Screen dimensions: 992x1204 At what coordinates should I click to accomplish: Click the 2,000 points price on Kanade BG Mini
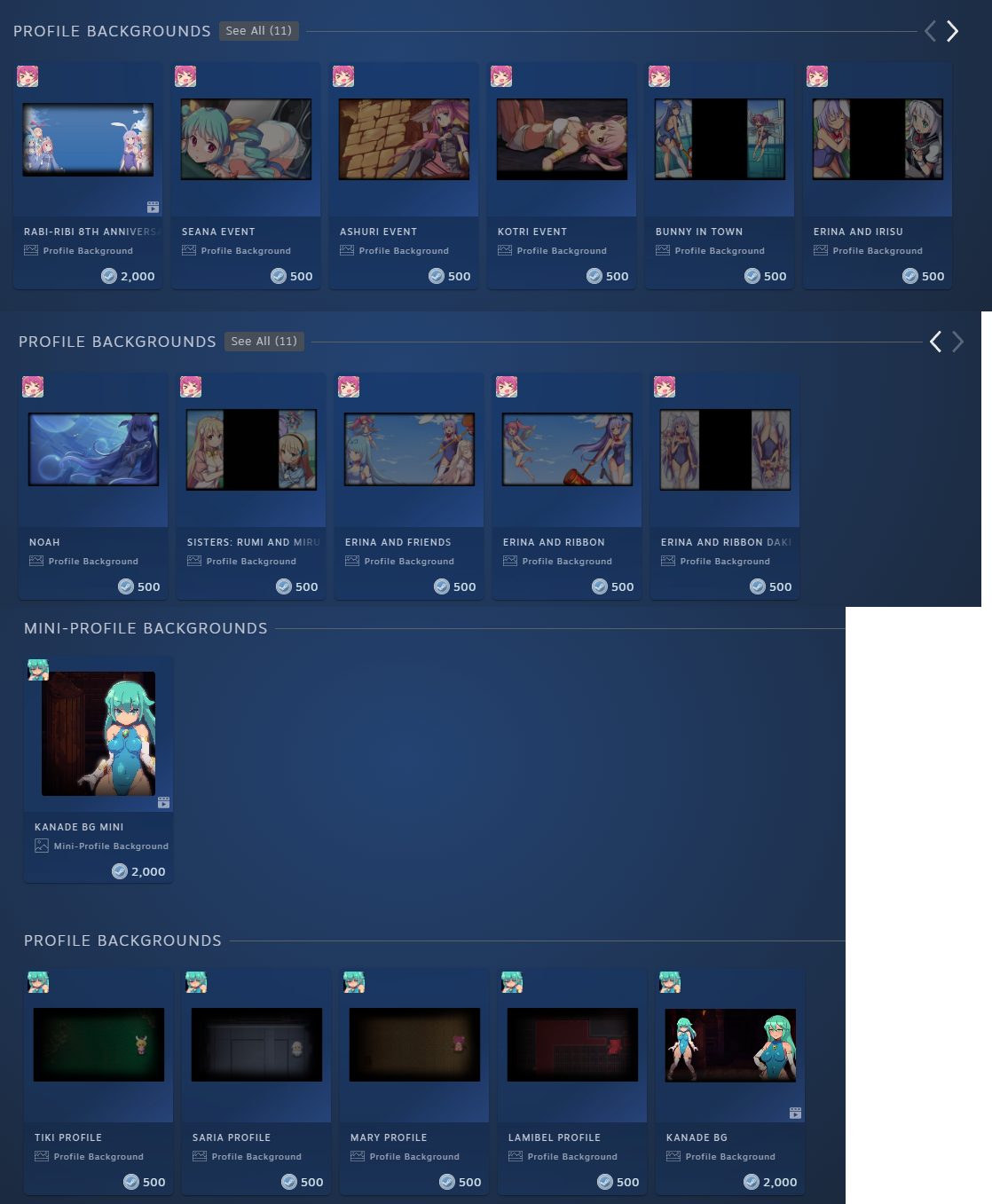click(139, 871)
